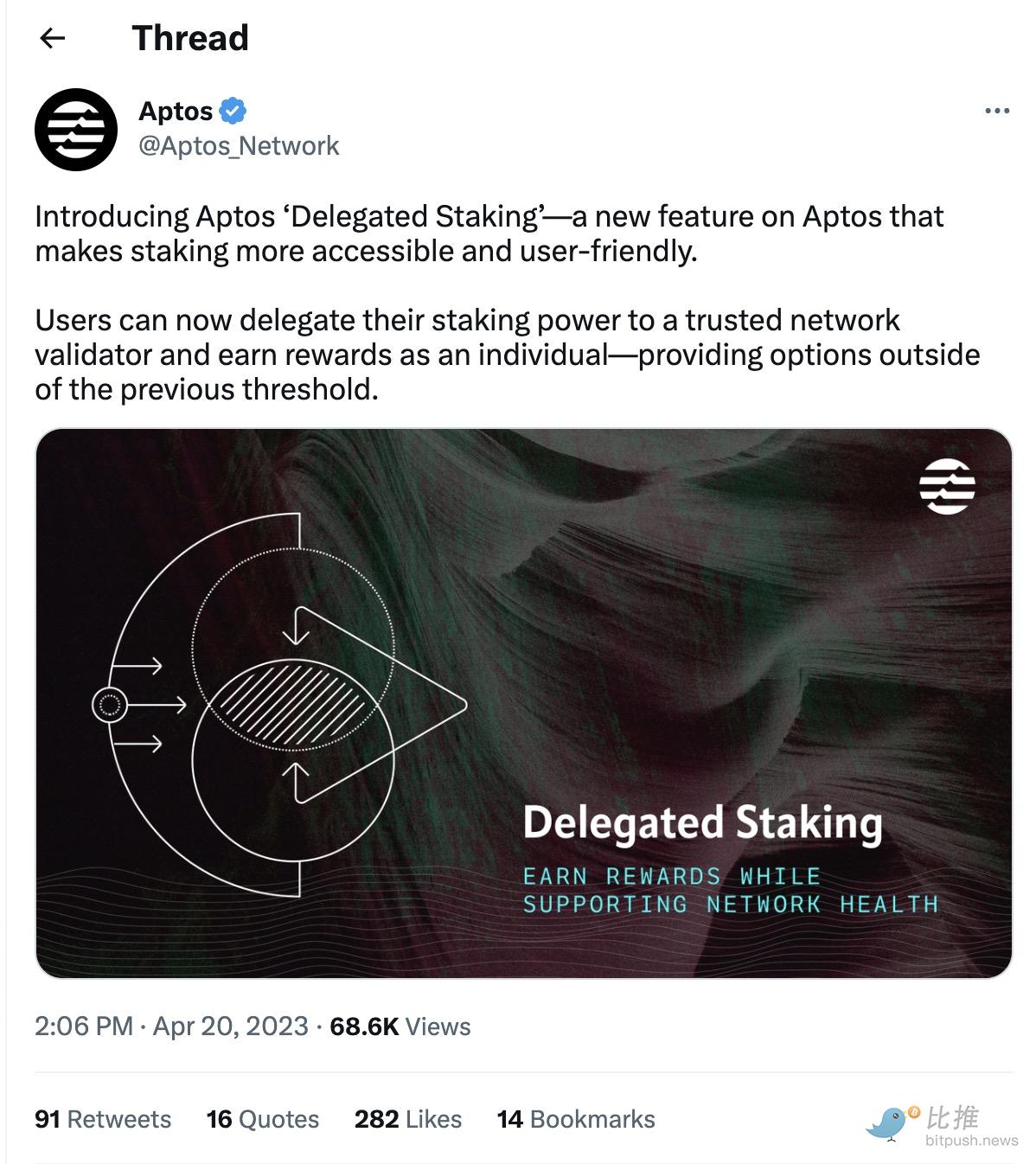Open the Aptos display name
Screen dimensions: 1036x1164
coord(176,111)
